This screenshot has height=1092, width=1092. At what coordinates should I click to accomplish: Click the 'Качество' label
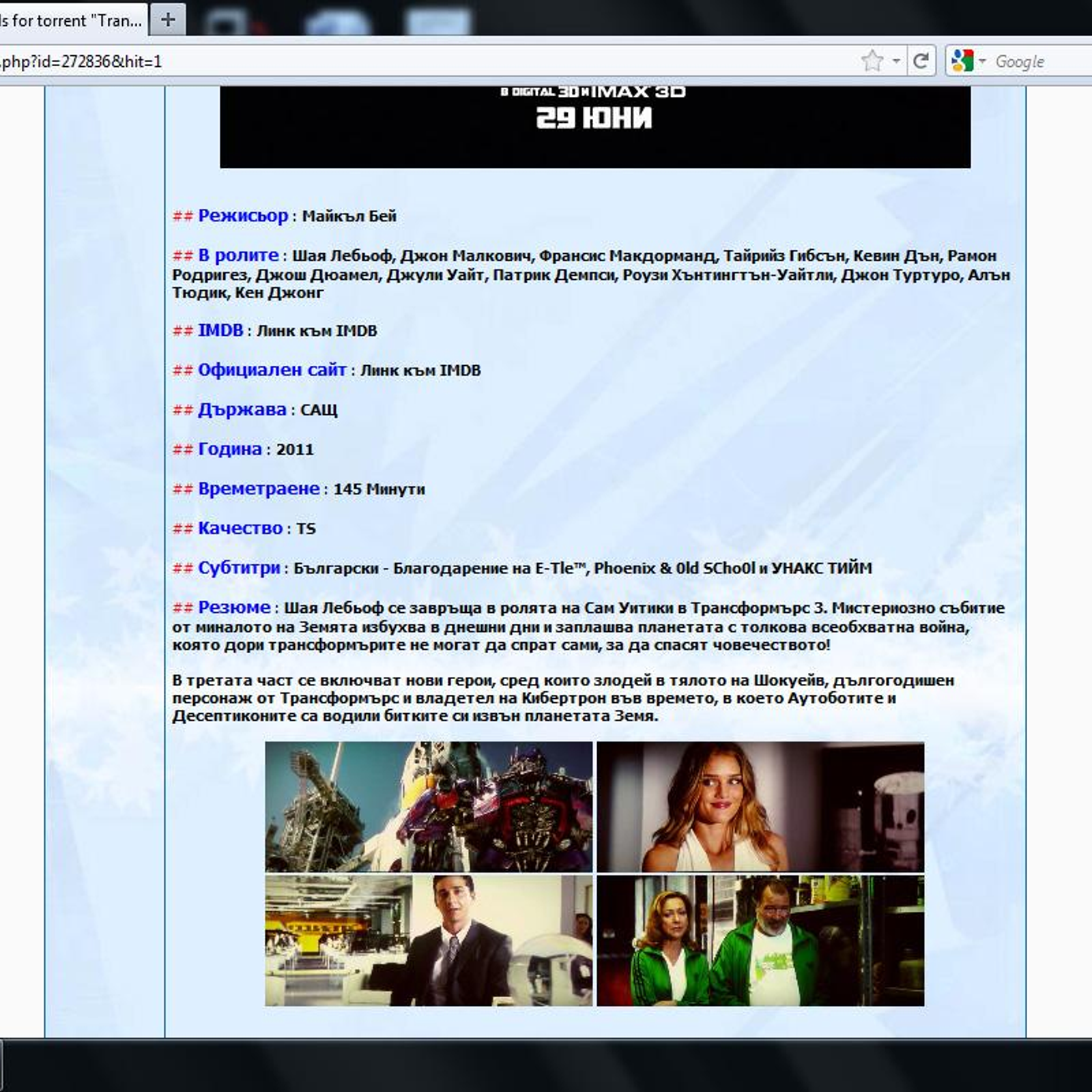pos(240,528)
